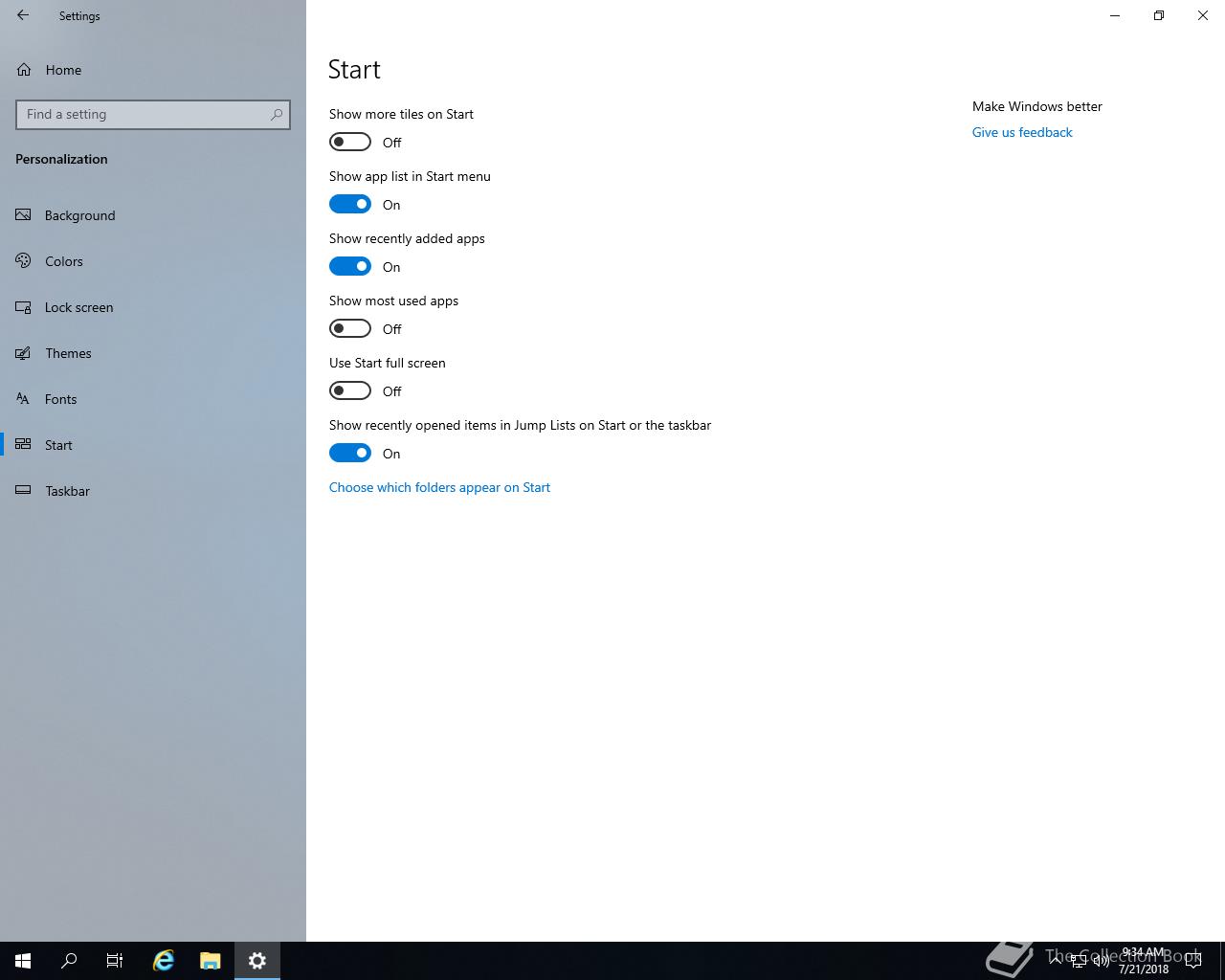The image size is (1225, 980).
Task: Open Home in the Settings sidebar
Action: (x=153, y=70)
